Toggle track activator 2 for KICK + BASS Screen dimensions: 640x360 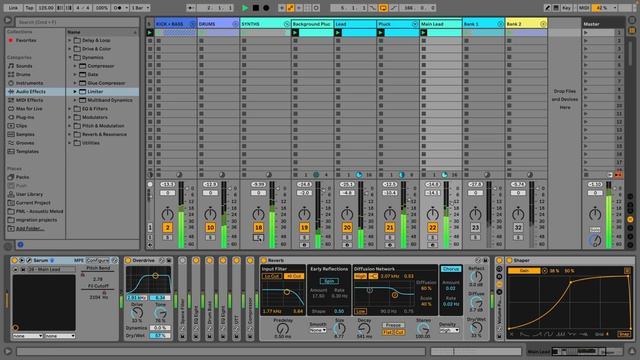tap(167, 228)
